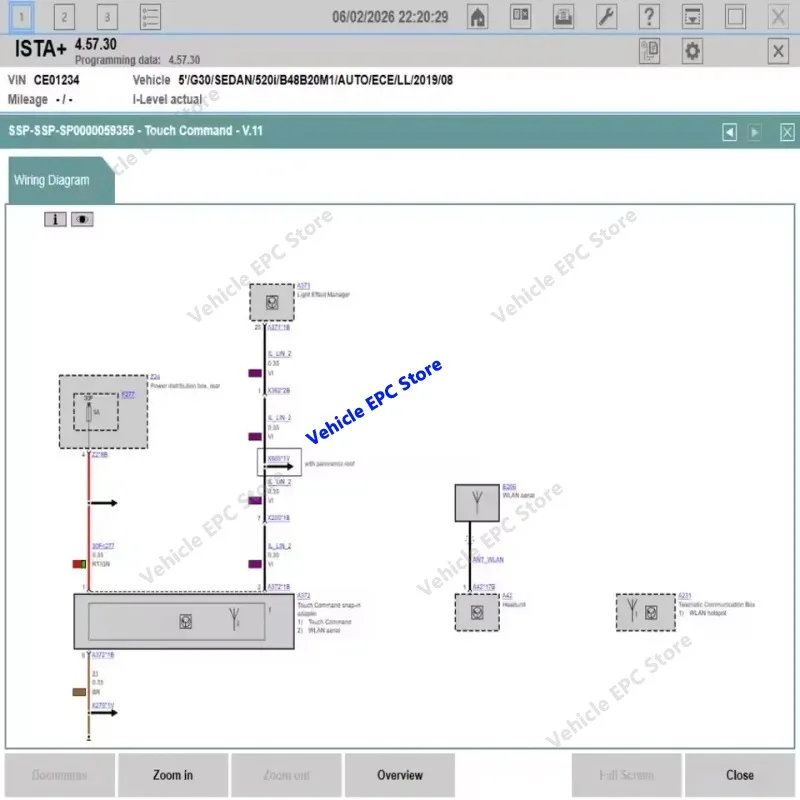The height and width of the screenshot is (800, 800).
Task: Open the A42 Headunit link
Action: click(507, 596)
